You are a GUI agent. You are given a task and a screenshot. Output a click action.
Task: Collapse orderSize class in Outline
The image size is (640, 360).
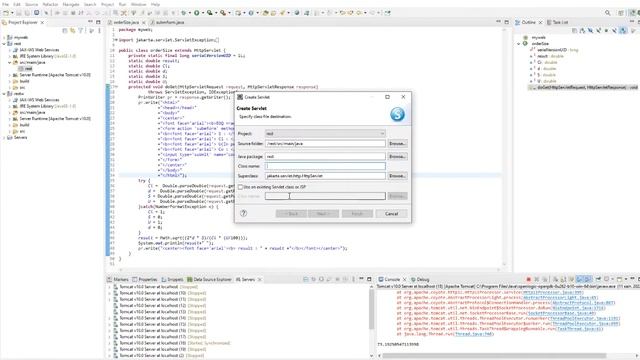519,44
